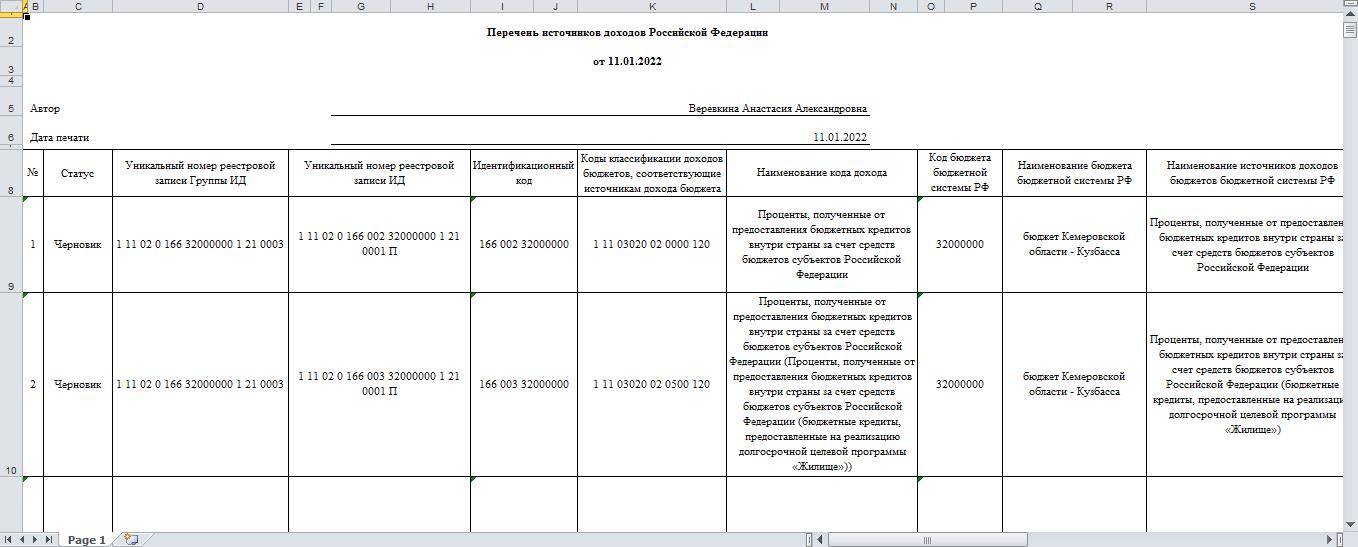Click 'Черновик' status in record 2

tap(78, 384)
